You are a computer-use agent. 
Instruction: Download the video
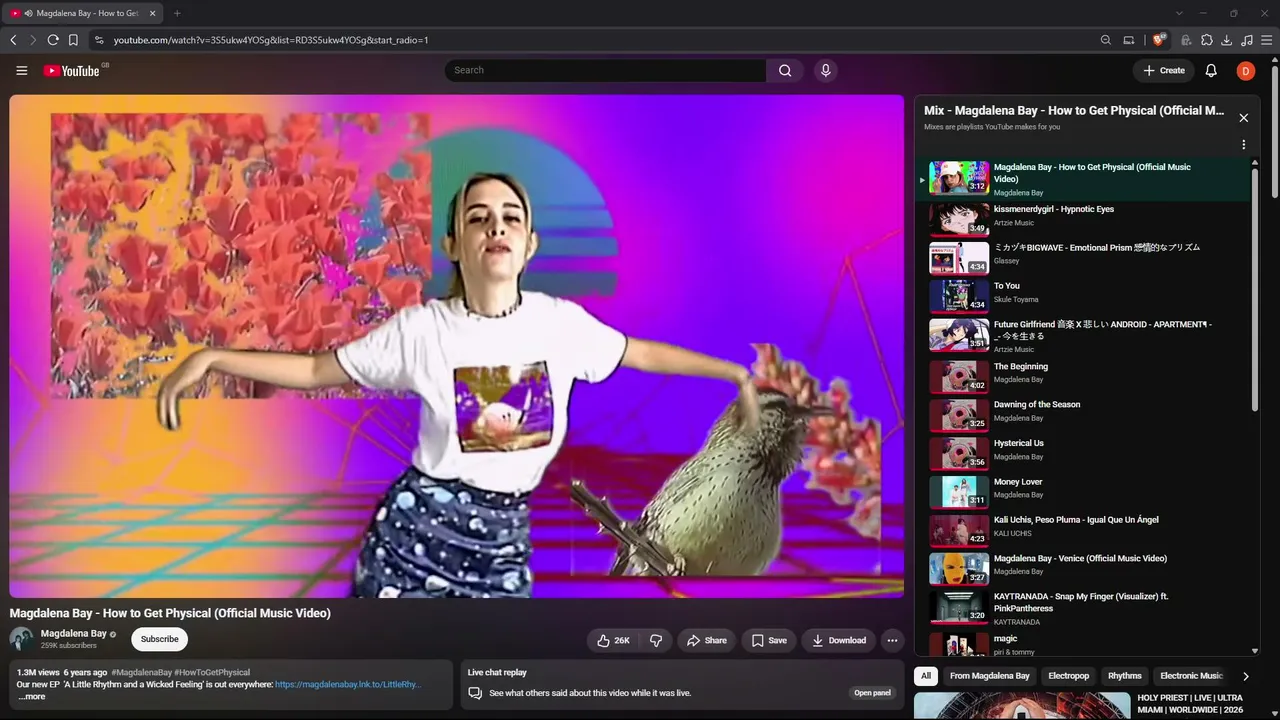(839, 641)
